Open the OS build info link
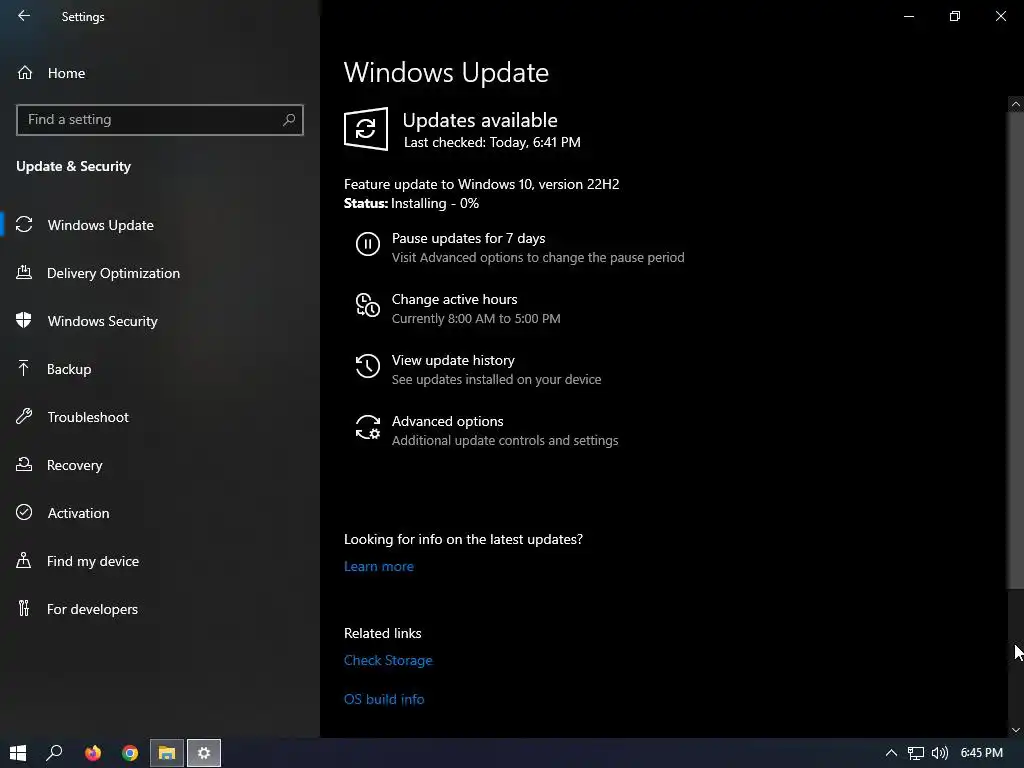 (384, 699)
